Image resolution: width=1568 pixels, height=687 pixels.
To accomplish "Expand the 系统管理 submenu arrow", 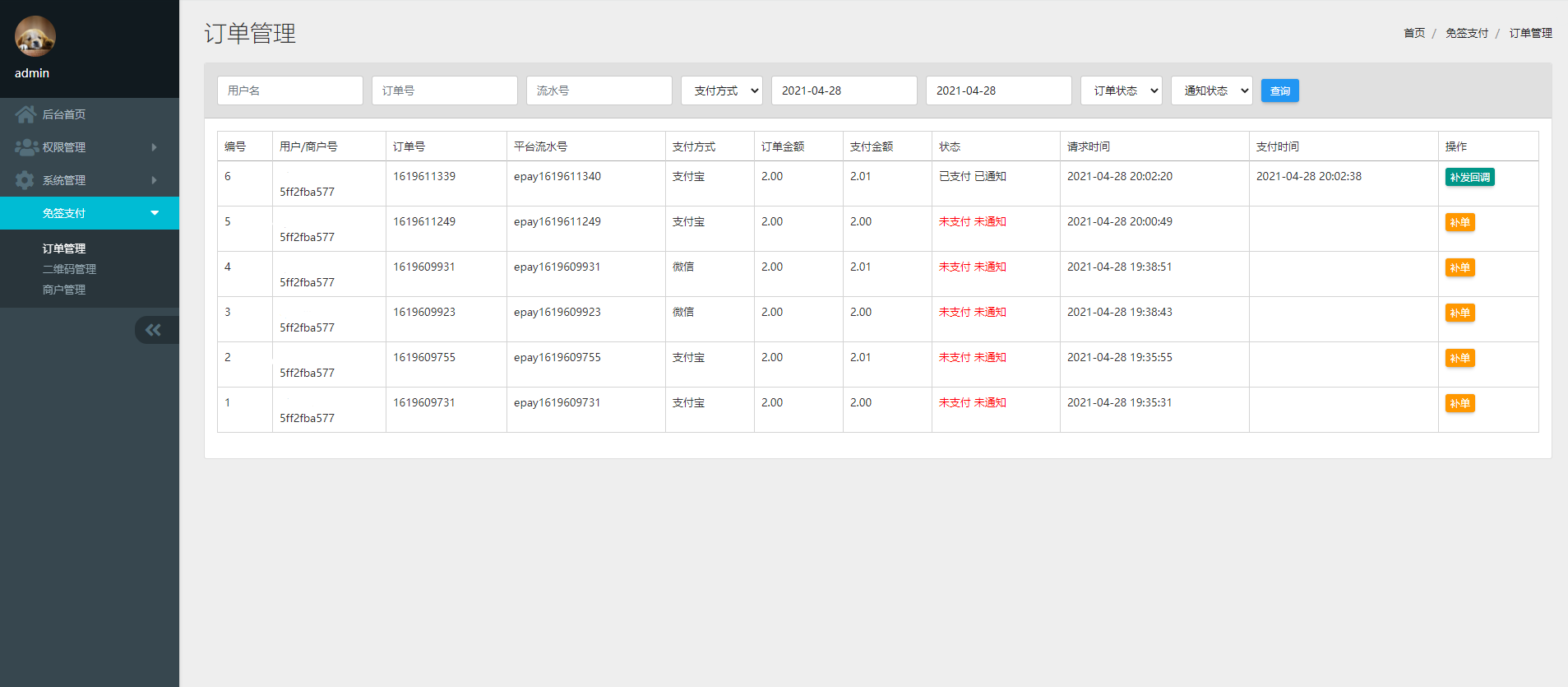I will click(154, 180).
